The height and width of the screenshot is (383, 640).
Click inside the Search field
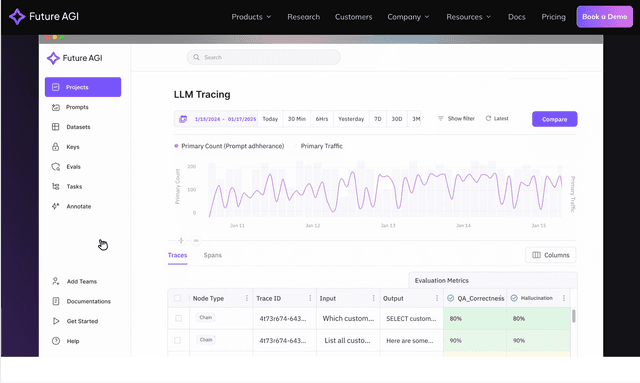tap(264, 57)
